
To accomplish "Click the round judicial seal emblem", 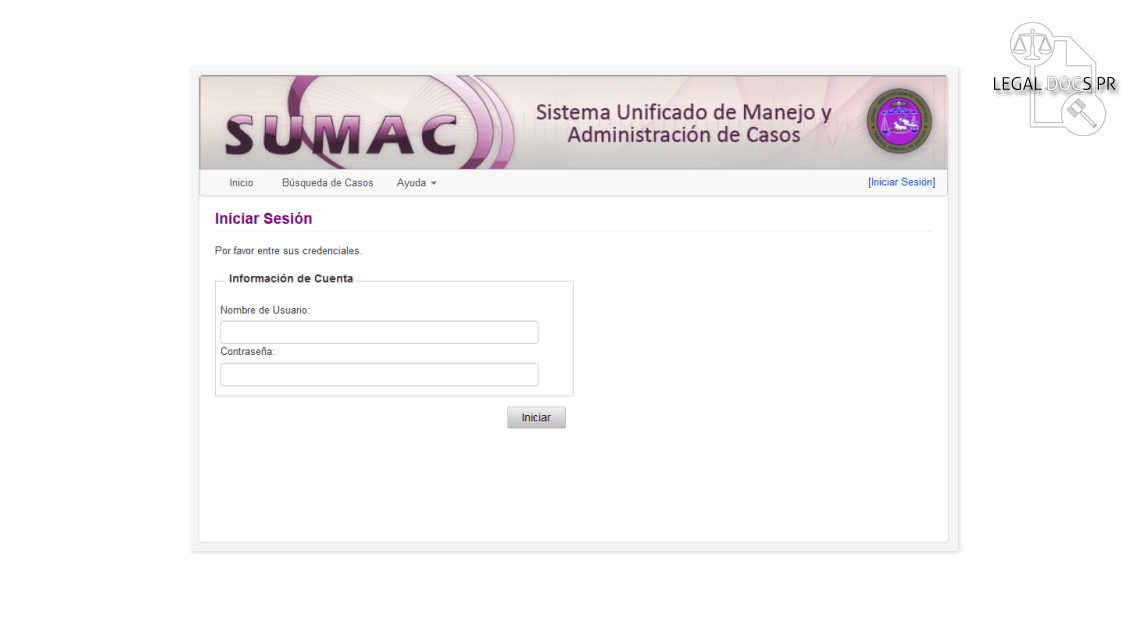I will (899, 121).
